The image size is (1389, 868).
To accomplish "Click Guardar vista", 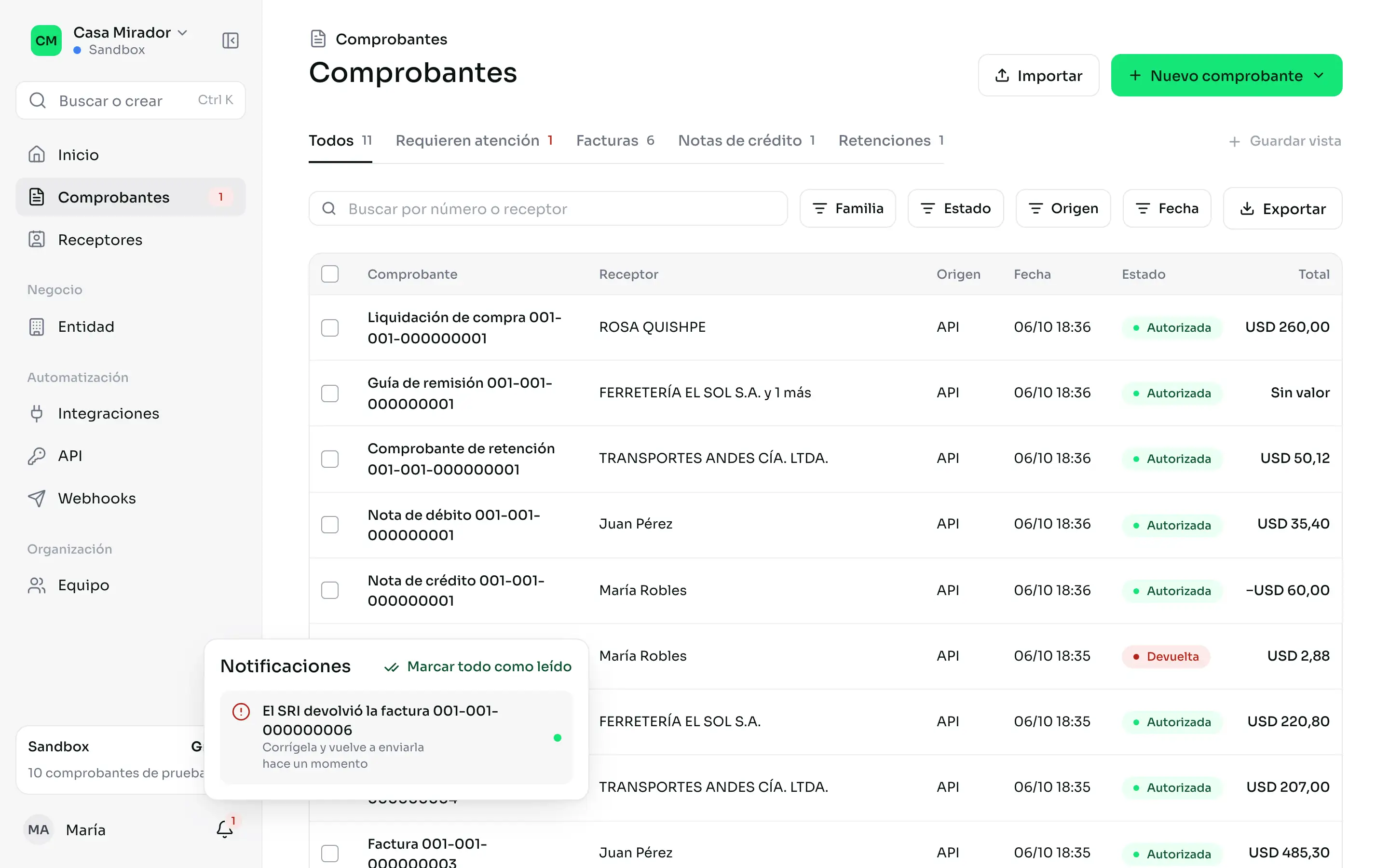I will (1284, 141).
